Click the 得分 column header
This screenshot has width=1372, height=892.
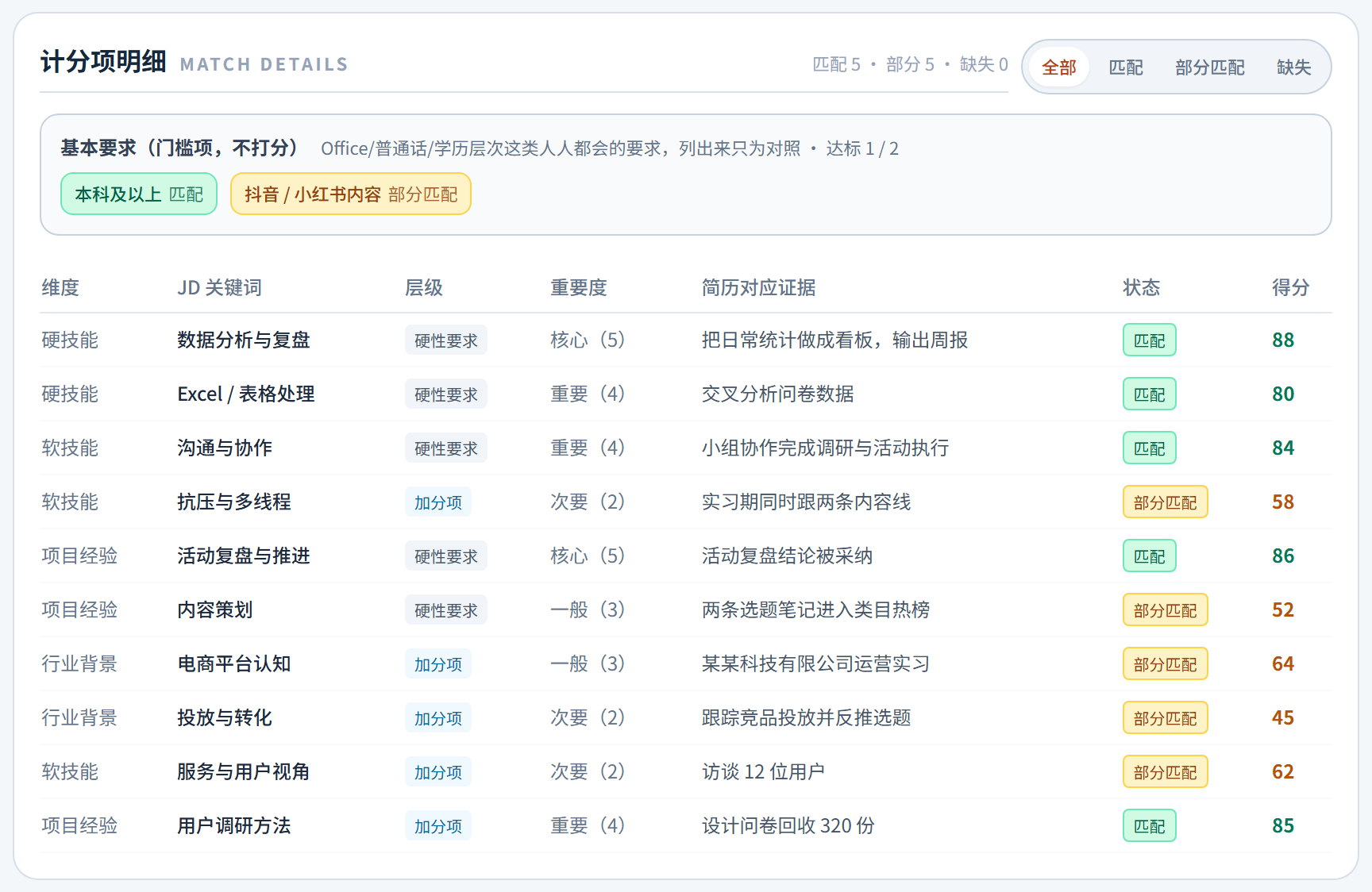(1291, 287)
